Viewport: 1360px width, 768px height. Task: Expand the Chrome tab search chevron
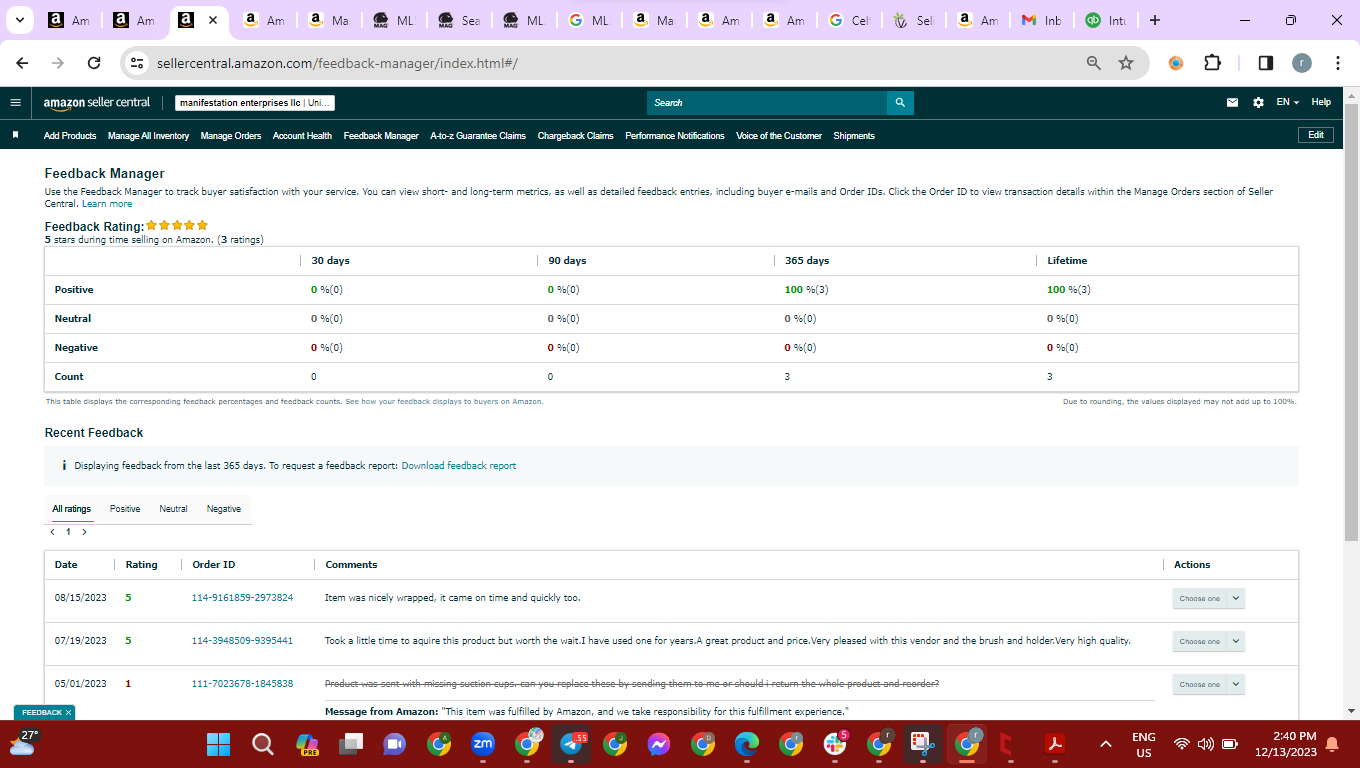tap(18, 20)
